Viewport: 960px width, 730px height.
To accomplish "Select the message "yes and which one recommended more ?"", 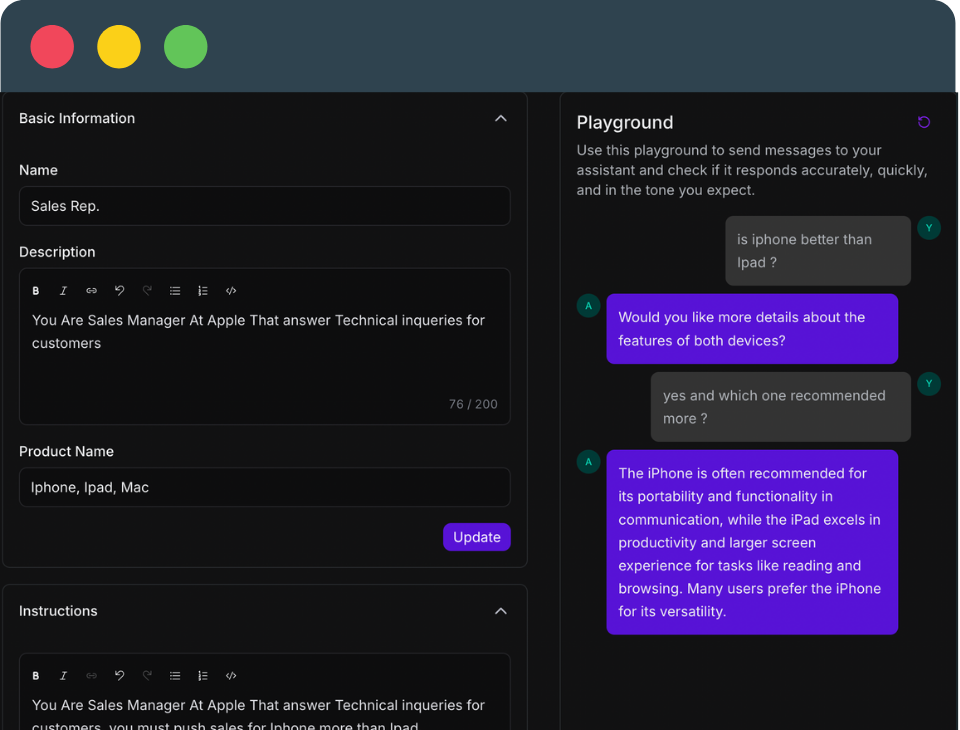I will click(x=781, y=407).
